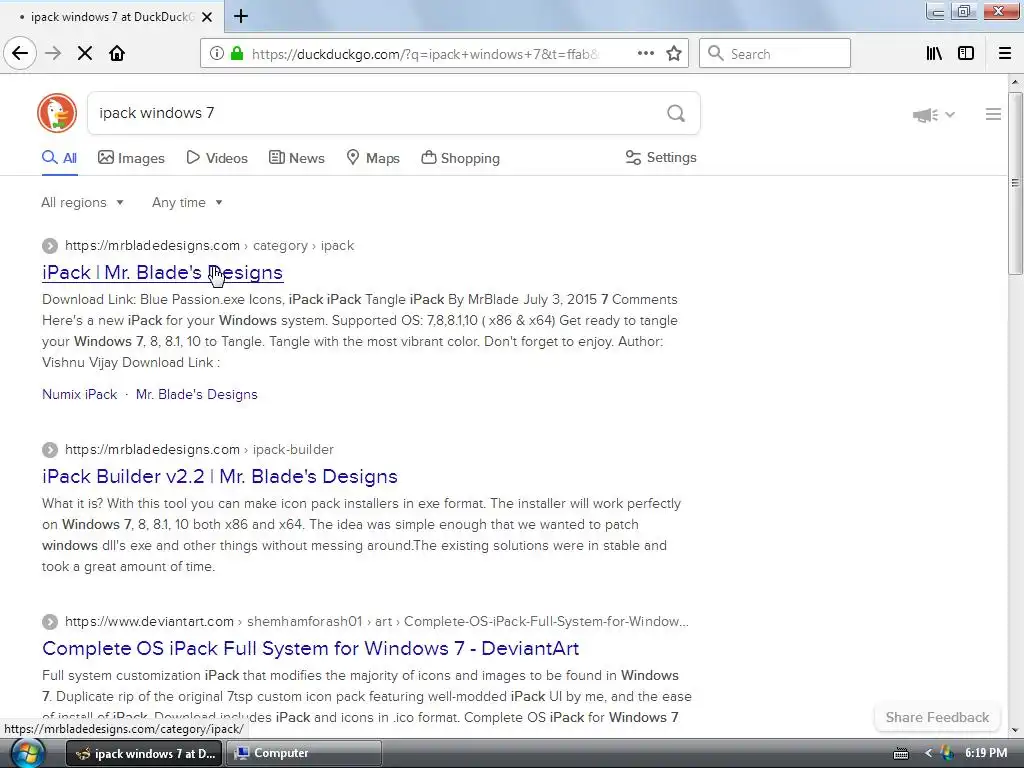
Task: Show hidden tray icons arrow
Action: coord(928,754)
